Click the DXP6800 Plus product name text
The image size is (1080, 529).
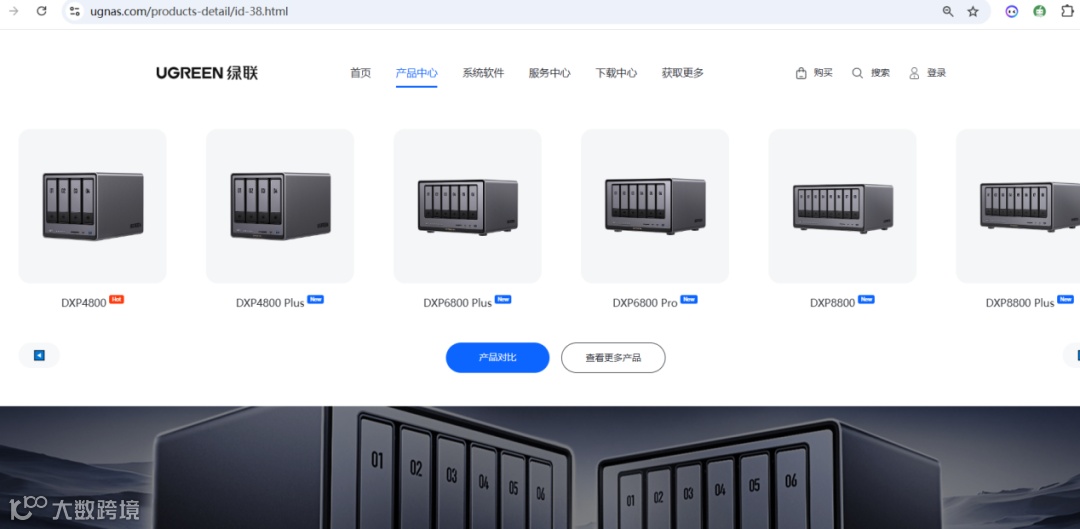point(457,303)
